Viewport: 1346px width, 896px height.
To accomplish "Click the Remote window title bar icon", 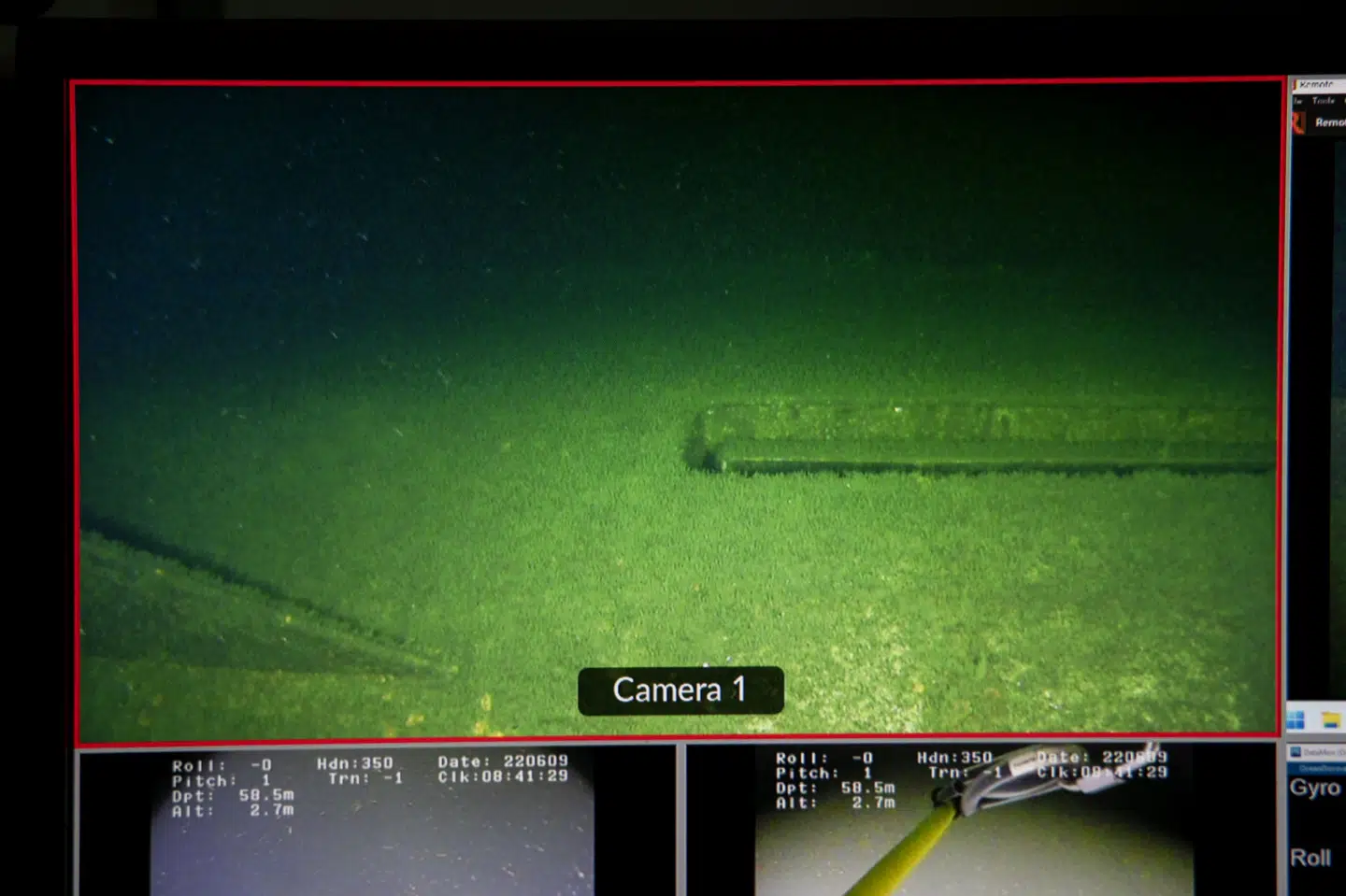I will pyautogui.click(x=1296, y=85).
